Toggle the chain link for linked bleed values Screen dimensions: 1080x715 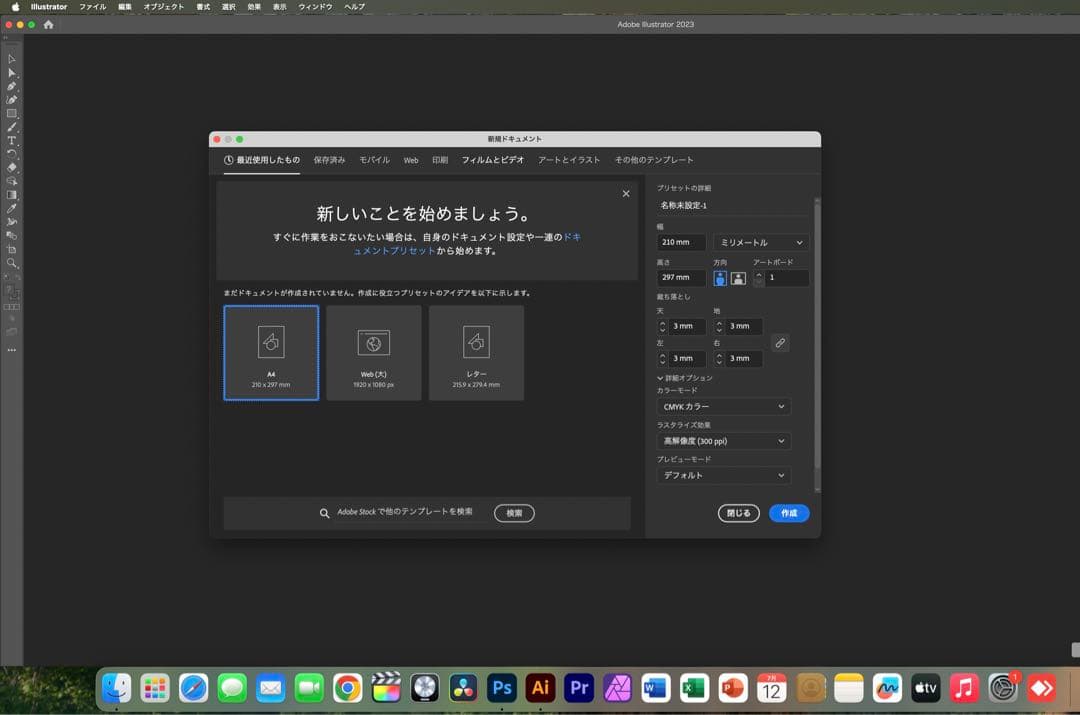(x=780, y=342)
